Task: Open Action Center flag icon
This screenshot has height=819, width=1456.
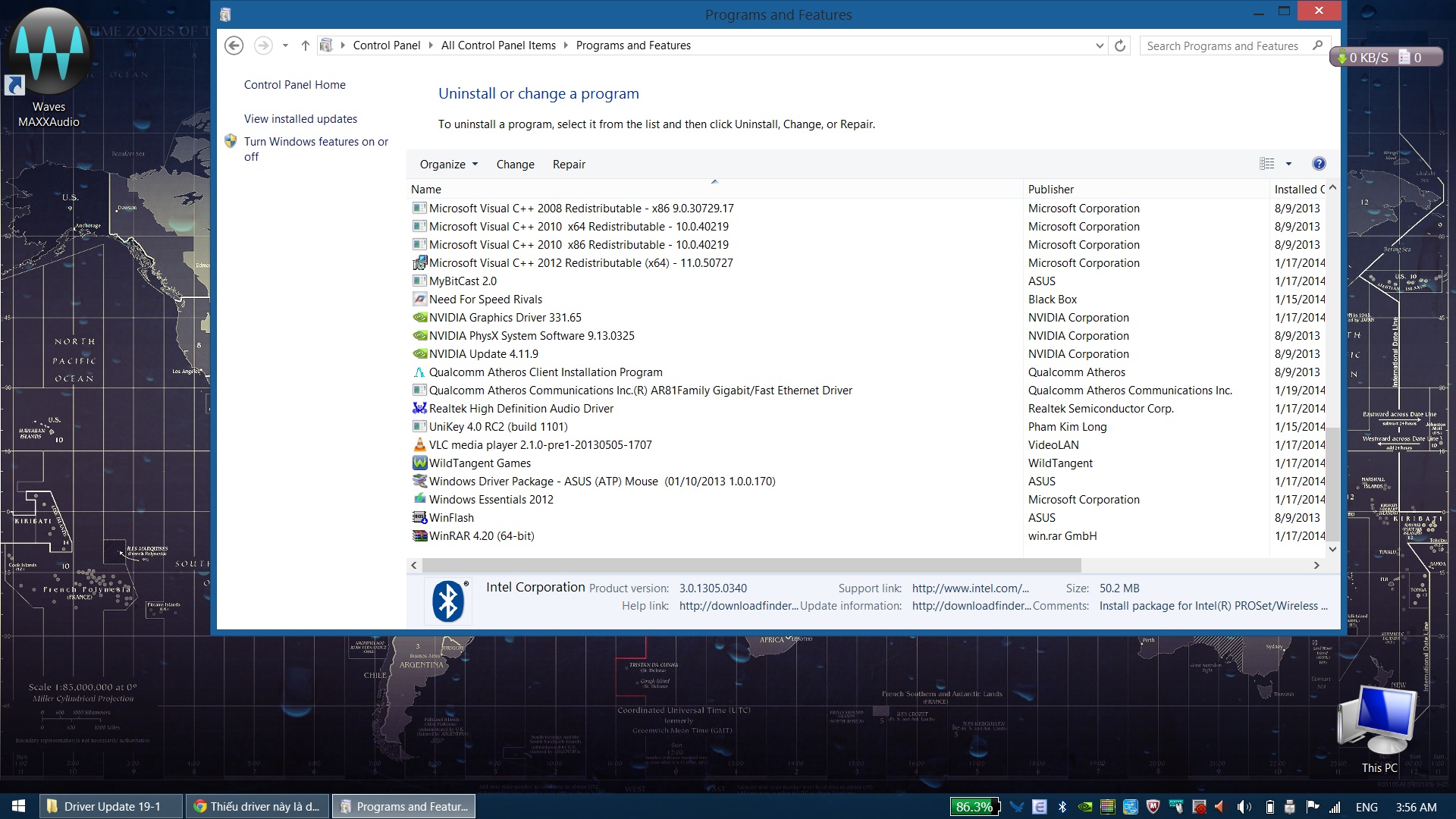Action: (x=1313, y=807)
